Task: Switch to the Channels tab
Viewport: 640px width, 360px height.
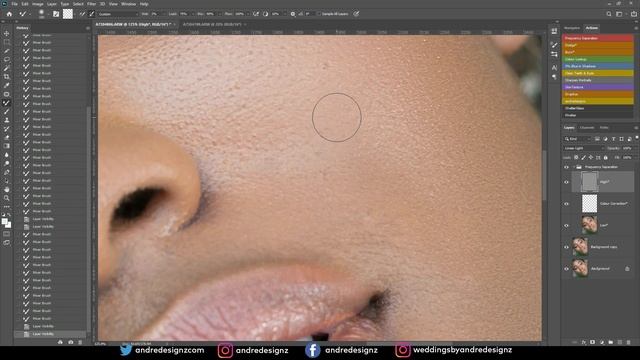Action: click(x=587, y=128)
